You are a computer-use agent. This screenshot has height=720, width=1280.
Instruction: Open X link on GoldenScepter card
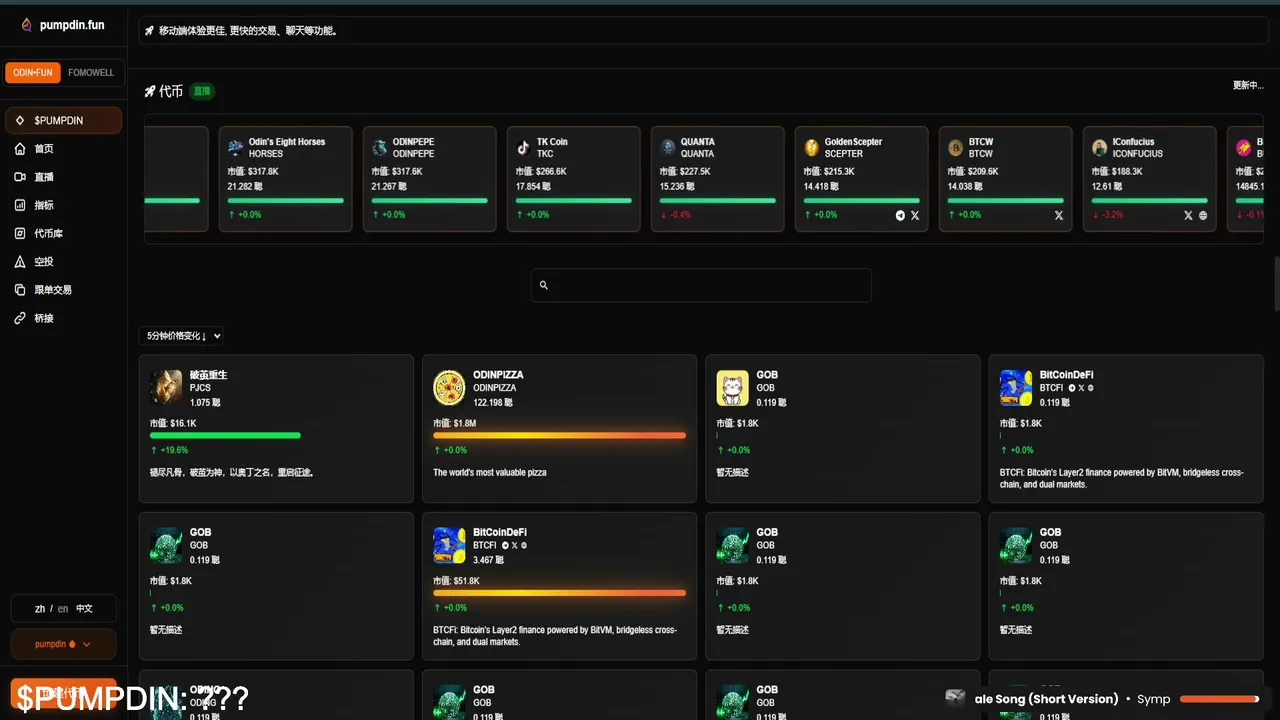pyautogui.click(x=915, y=215)
